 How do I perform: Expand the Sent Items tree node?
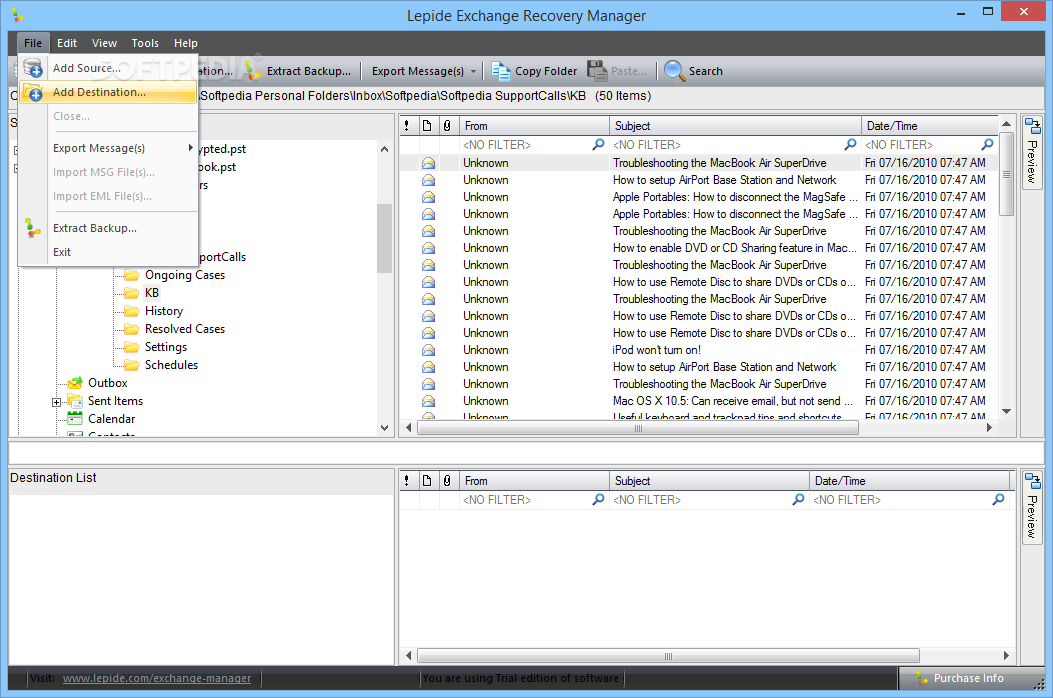56,402
